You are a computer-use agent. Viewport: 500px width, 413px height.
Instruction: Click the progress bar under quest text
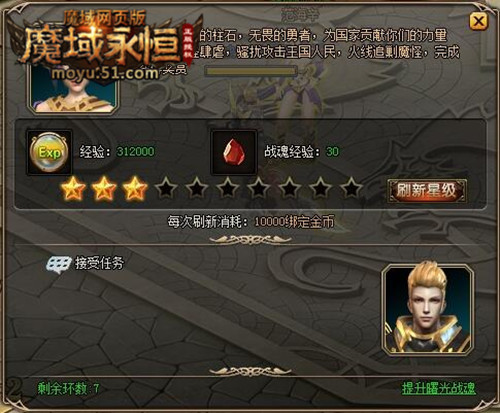point(251,71)
